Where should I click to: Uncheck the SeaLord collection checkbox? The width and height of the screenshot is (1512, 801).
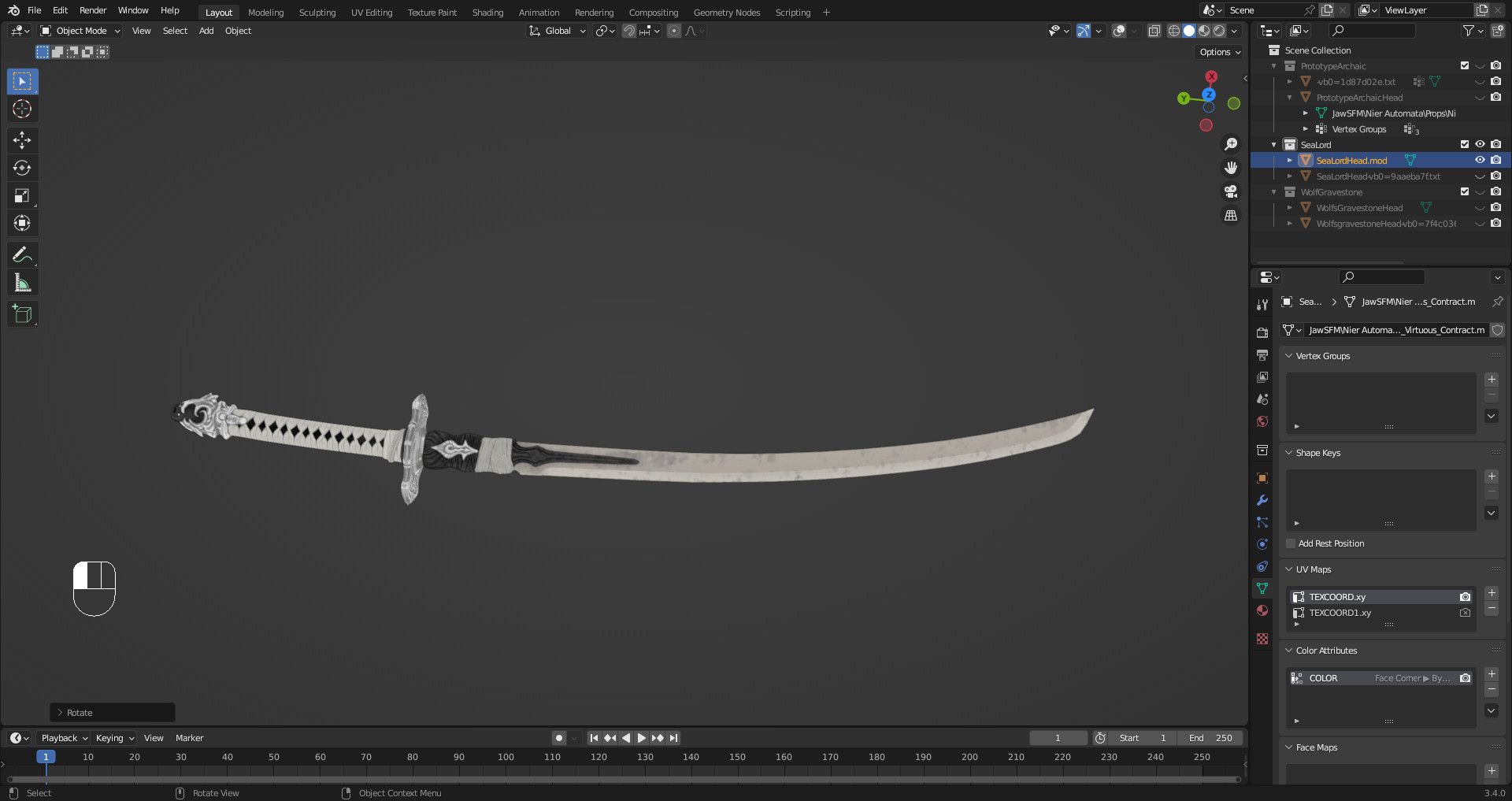click(1465, 144)
